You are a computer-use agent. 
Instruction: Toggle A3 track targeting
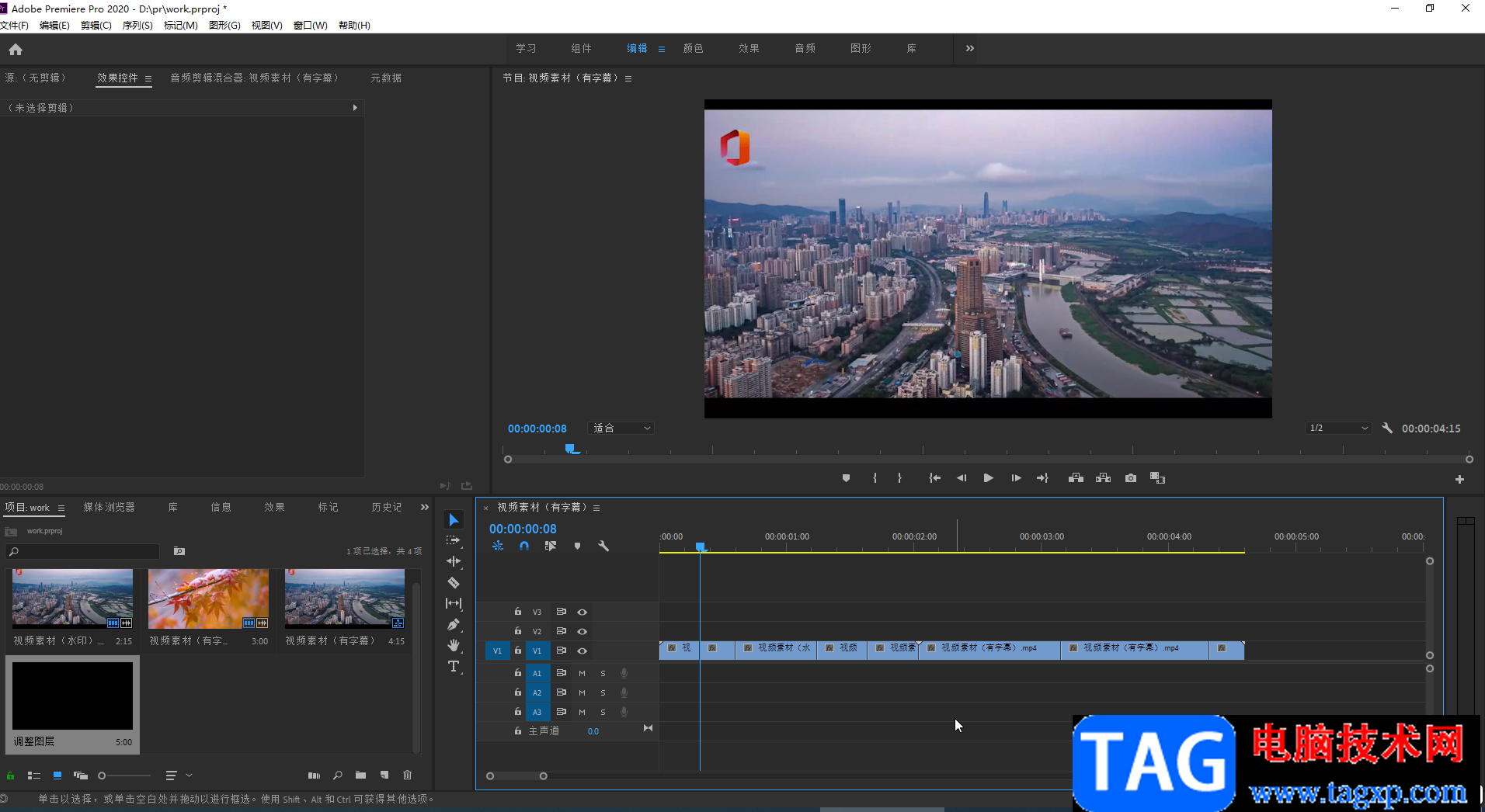537,712
